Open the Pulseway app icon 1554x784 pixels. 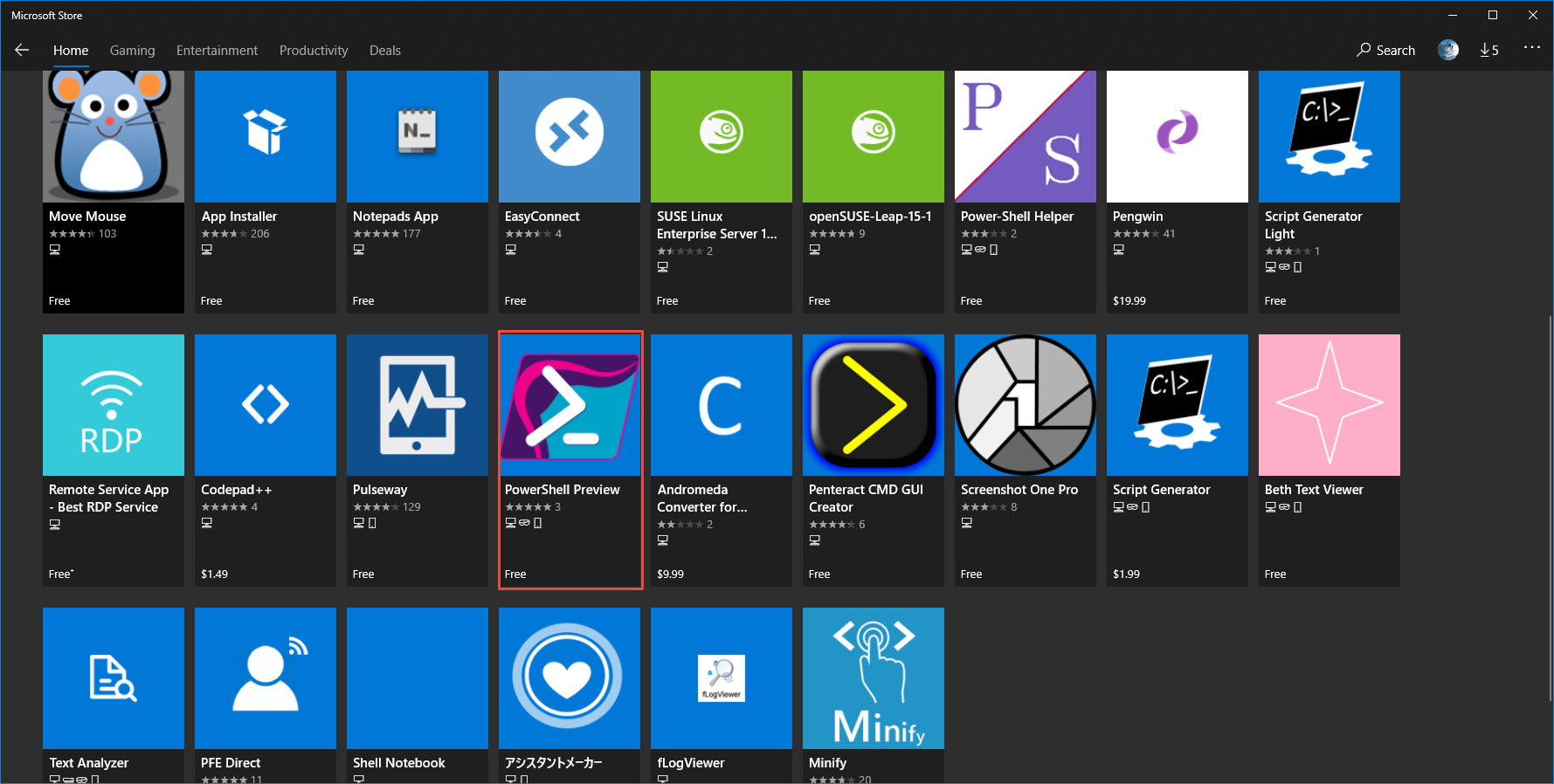point(418,405)
